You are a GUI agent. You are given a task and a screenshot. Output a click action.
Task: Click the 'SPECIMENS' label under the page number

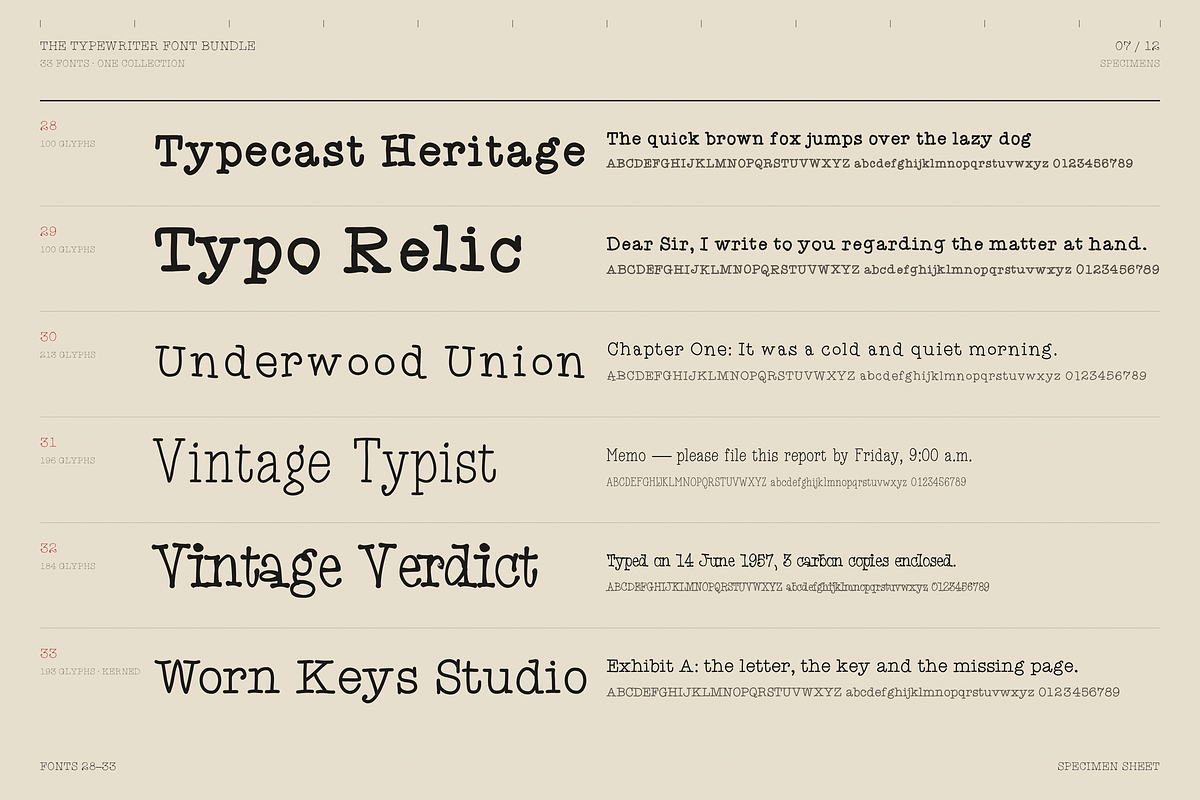coord(1130,64)
